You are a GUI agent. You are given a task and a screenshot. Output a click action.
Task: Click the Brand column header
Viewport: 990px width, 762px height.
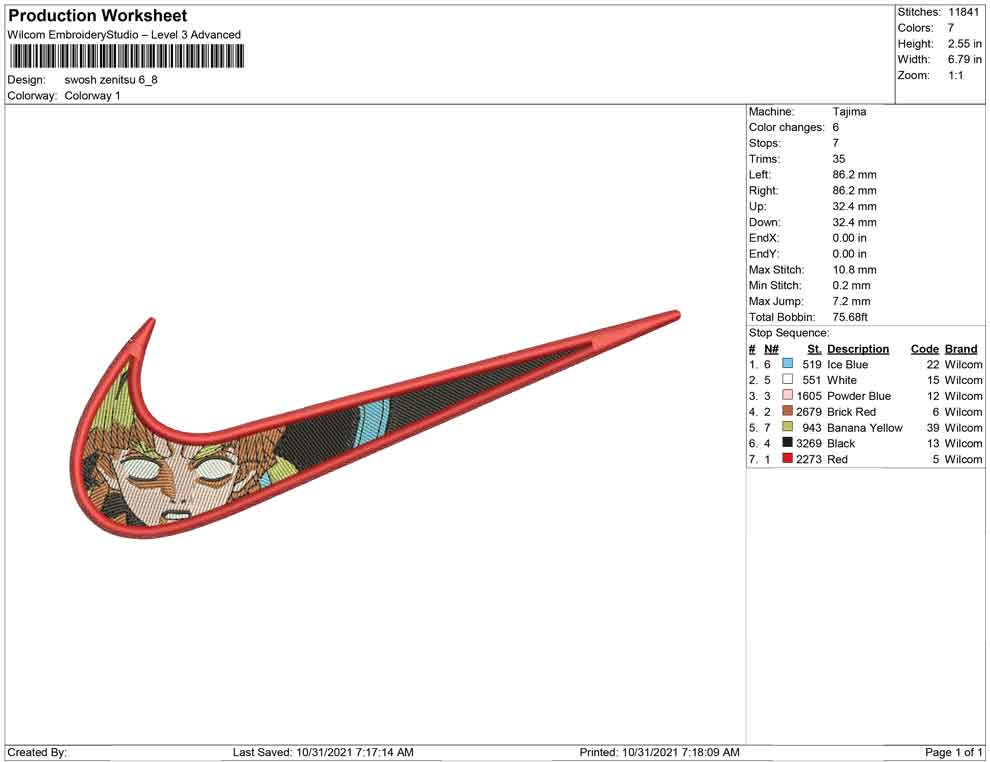pos(961,349)
